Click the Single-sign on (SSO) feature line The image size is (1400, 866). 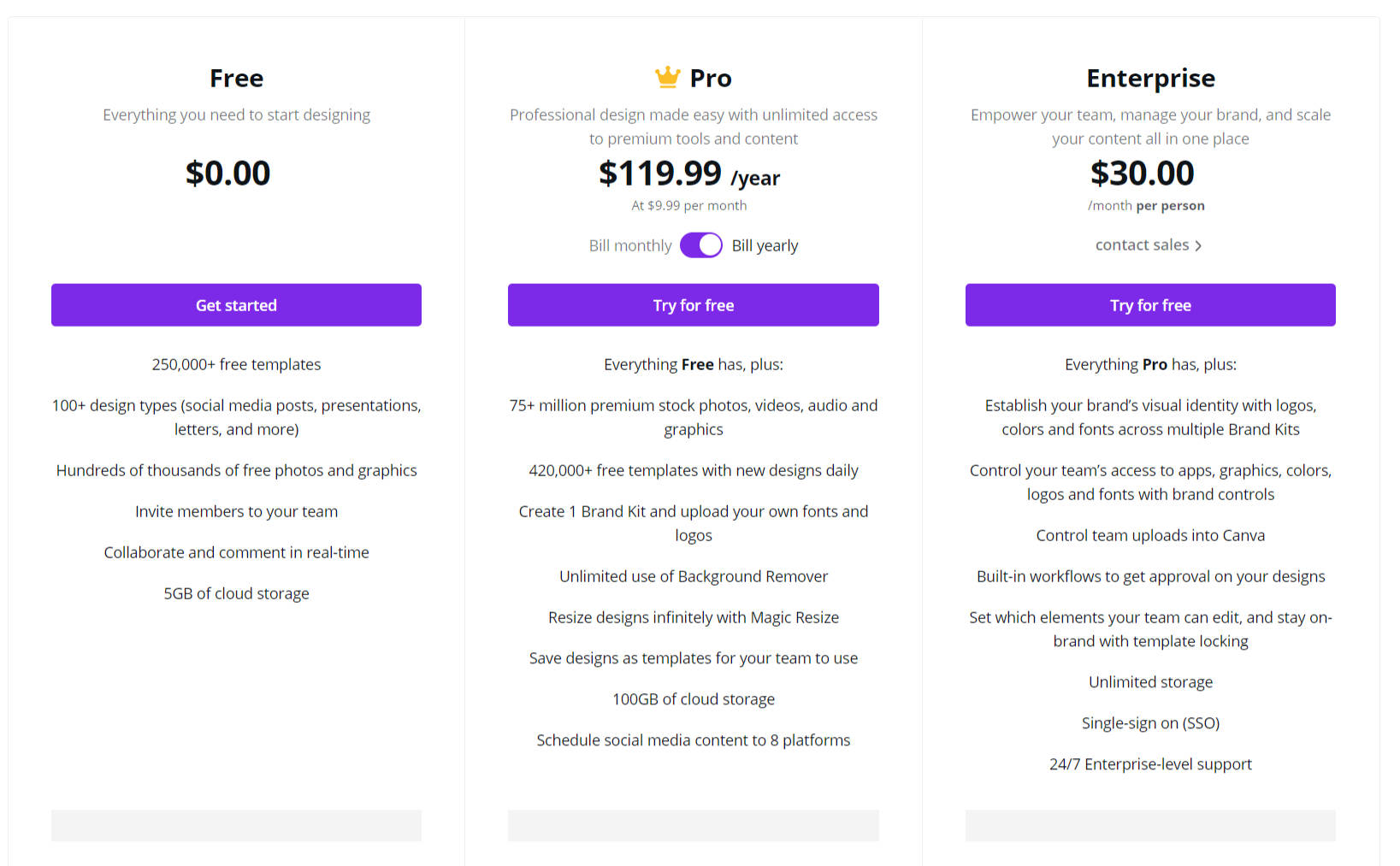click(1150, 723)
